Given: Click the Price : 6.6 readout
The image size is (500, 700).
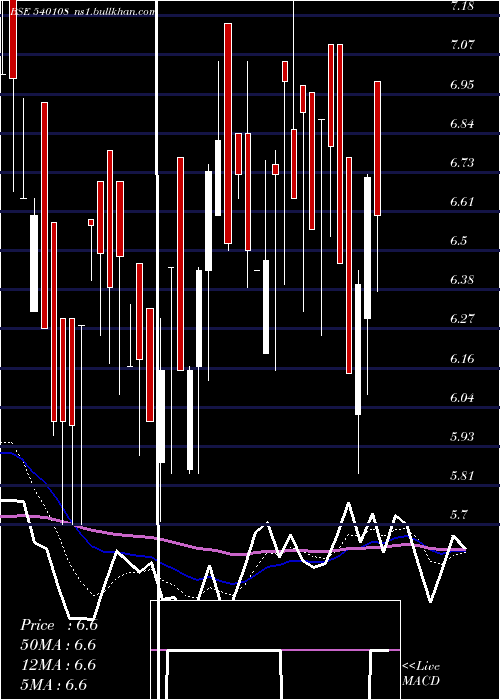Looking at the screenshot, I should (59, 625).
